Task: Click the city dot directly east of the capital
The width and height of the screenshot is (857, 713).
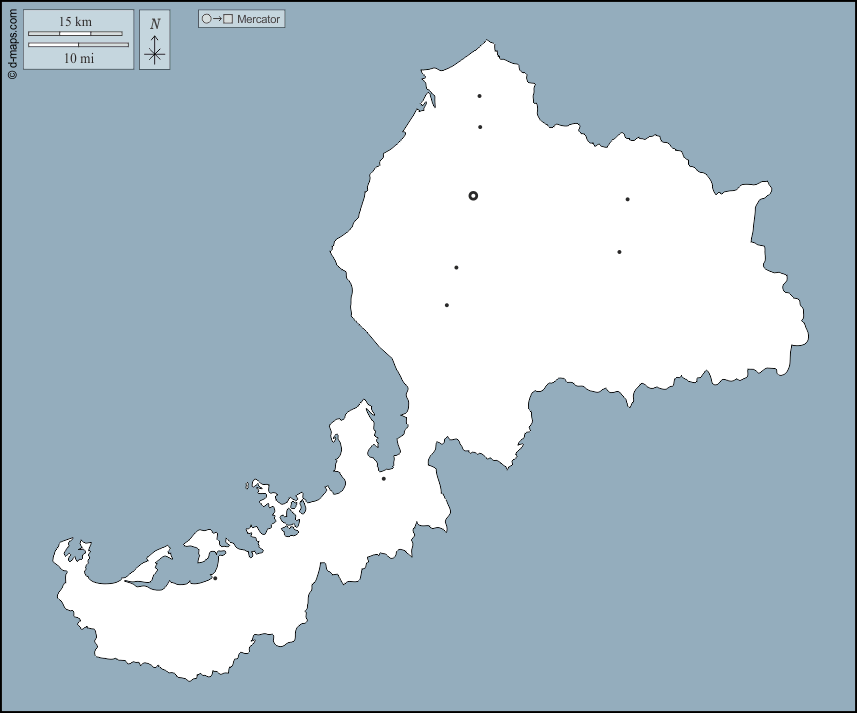Action: [x=627, y=199]
